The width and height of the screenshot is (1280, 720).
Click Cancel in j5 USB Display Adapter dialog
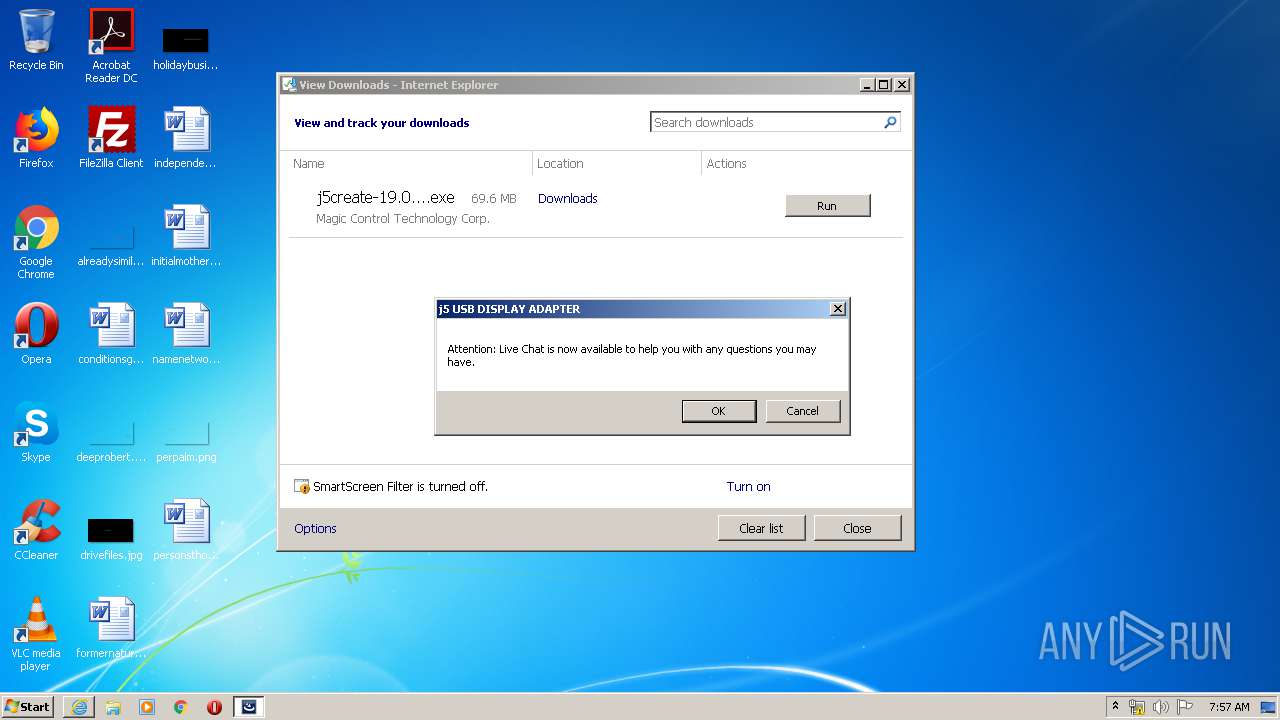802,411
